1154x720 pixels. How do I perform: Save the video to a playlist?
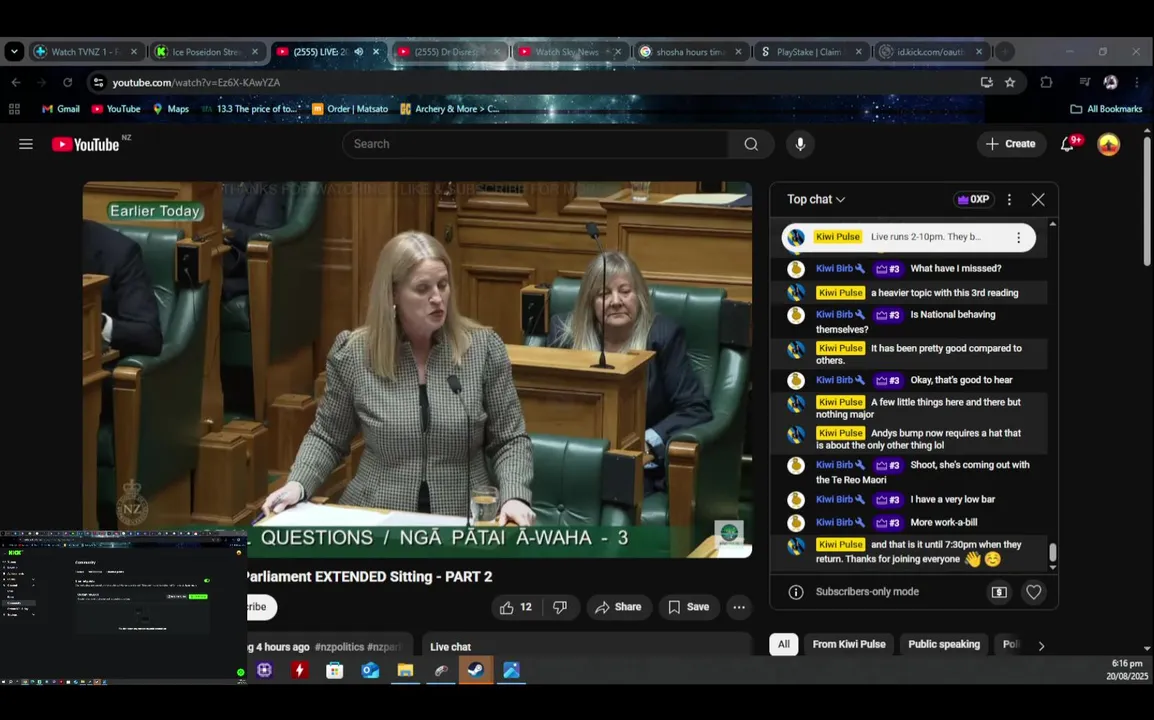tap(689, 607)
